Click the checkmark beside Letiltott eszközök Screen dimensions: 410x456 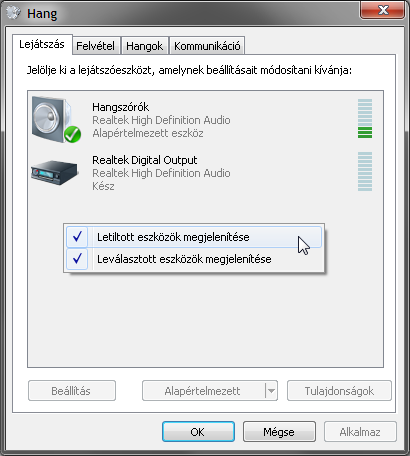point(77,237)
